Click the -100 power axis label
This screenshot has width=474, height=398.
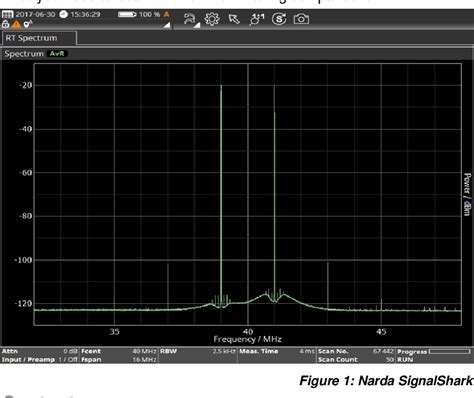click(x=23, y=260)
